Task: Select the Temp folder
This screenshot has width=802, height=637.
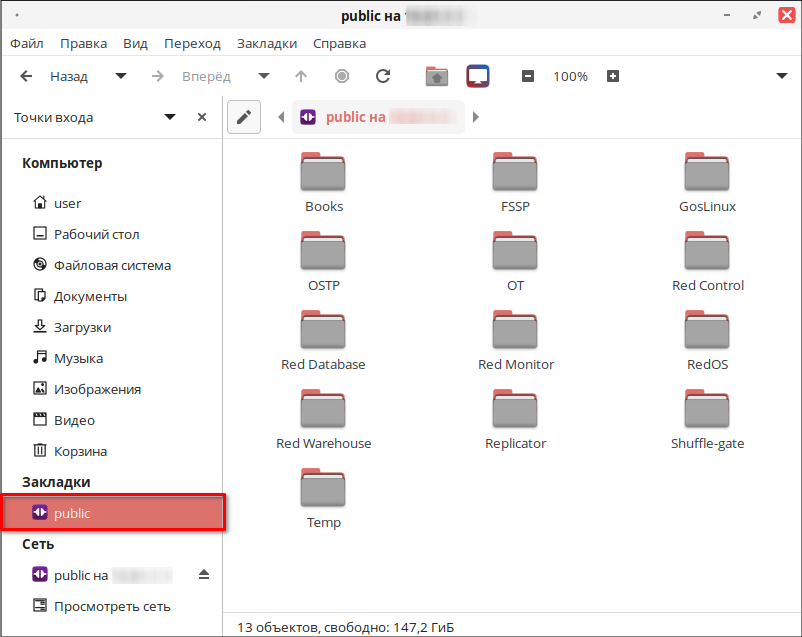Action: coord(324,499)
